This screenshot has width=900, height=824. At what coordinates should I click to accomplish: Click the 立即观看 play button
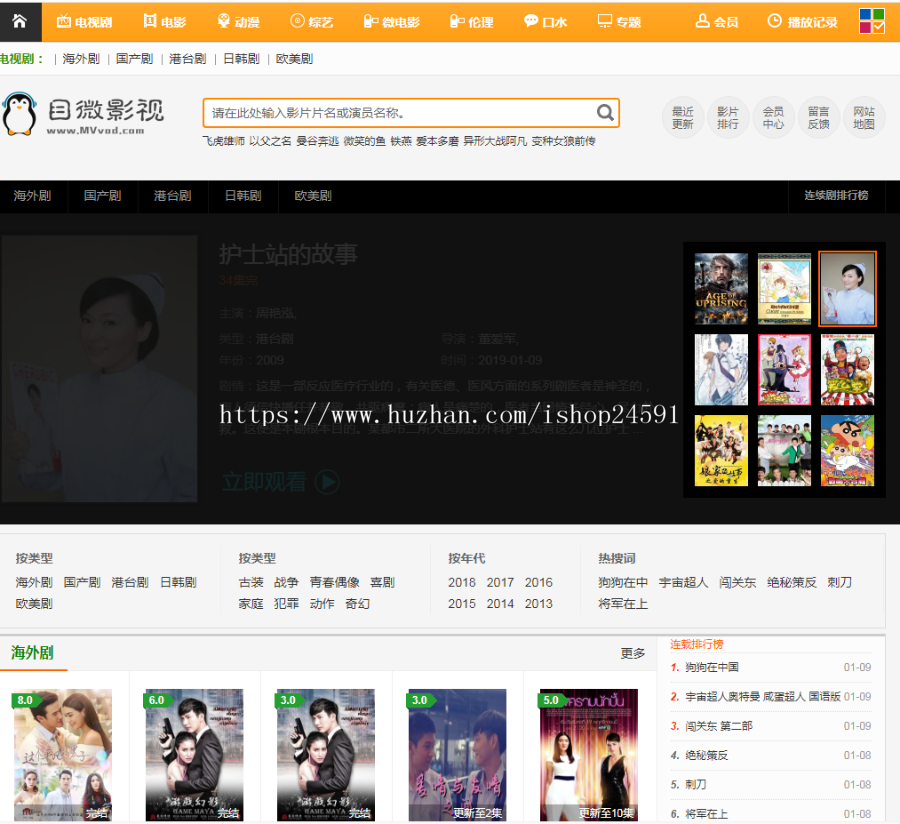pos(281,482)
